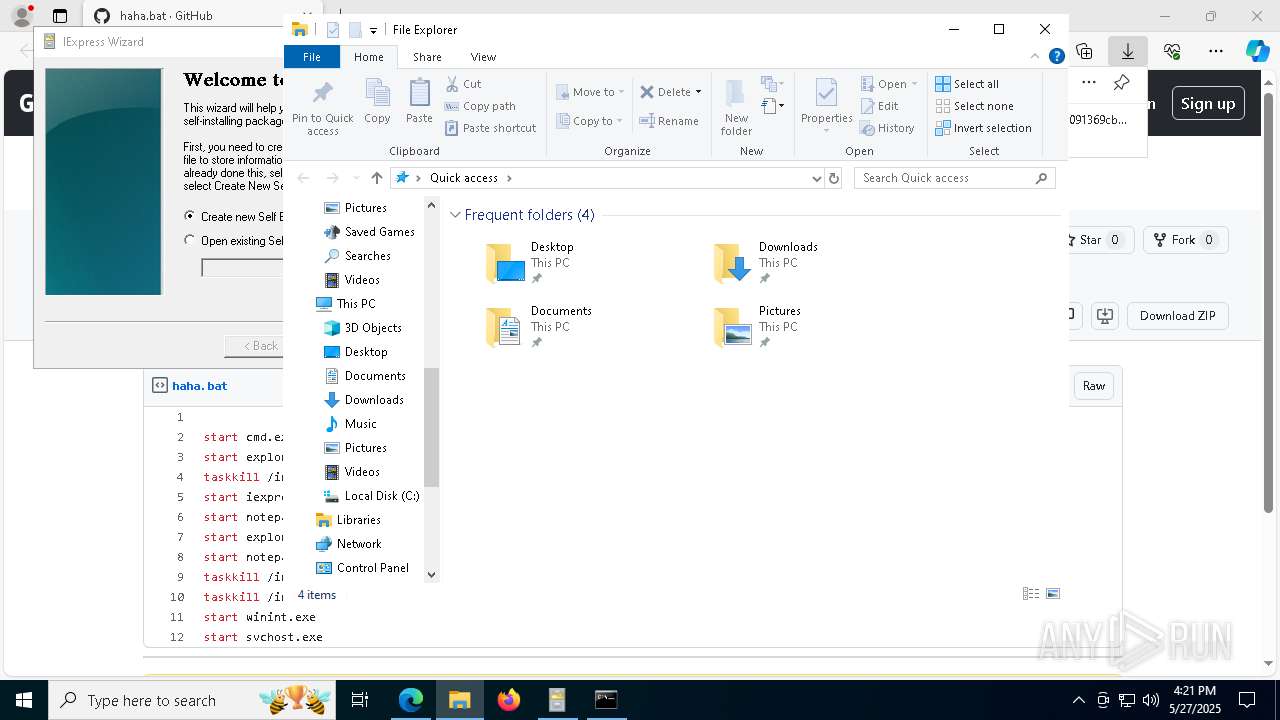Image resolution: width=1280 pixels, height=720 pixels.
Task: Select the Share ribbon tab
Action: click(x=427, y=57)
